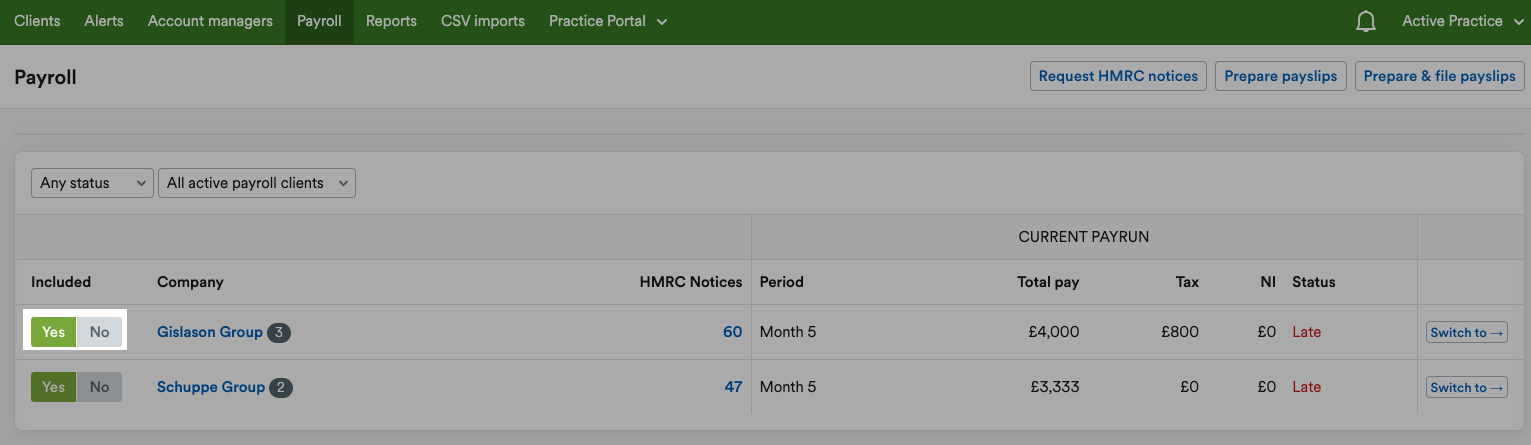
Task: Open the Any status filter dropdown
Action: pos(92,183)
